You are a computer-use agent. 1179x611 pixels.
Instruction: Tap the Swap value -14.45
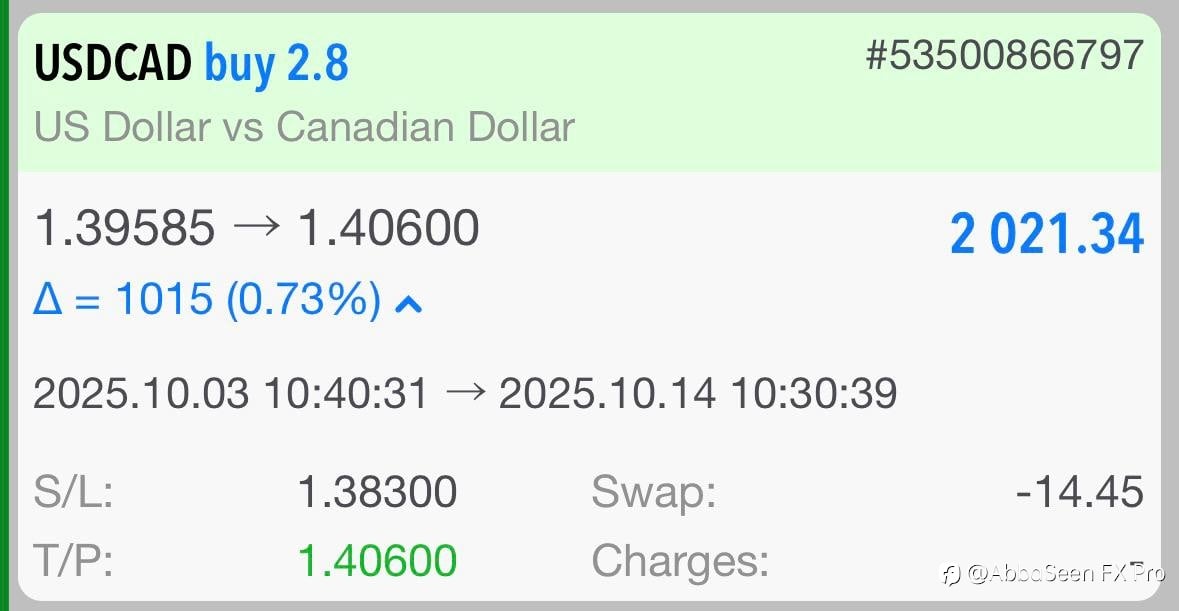coord(1079,493)
